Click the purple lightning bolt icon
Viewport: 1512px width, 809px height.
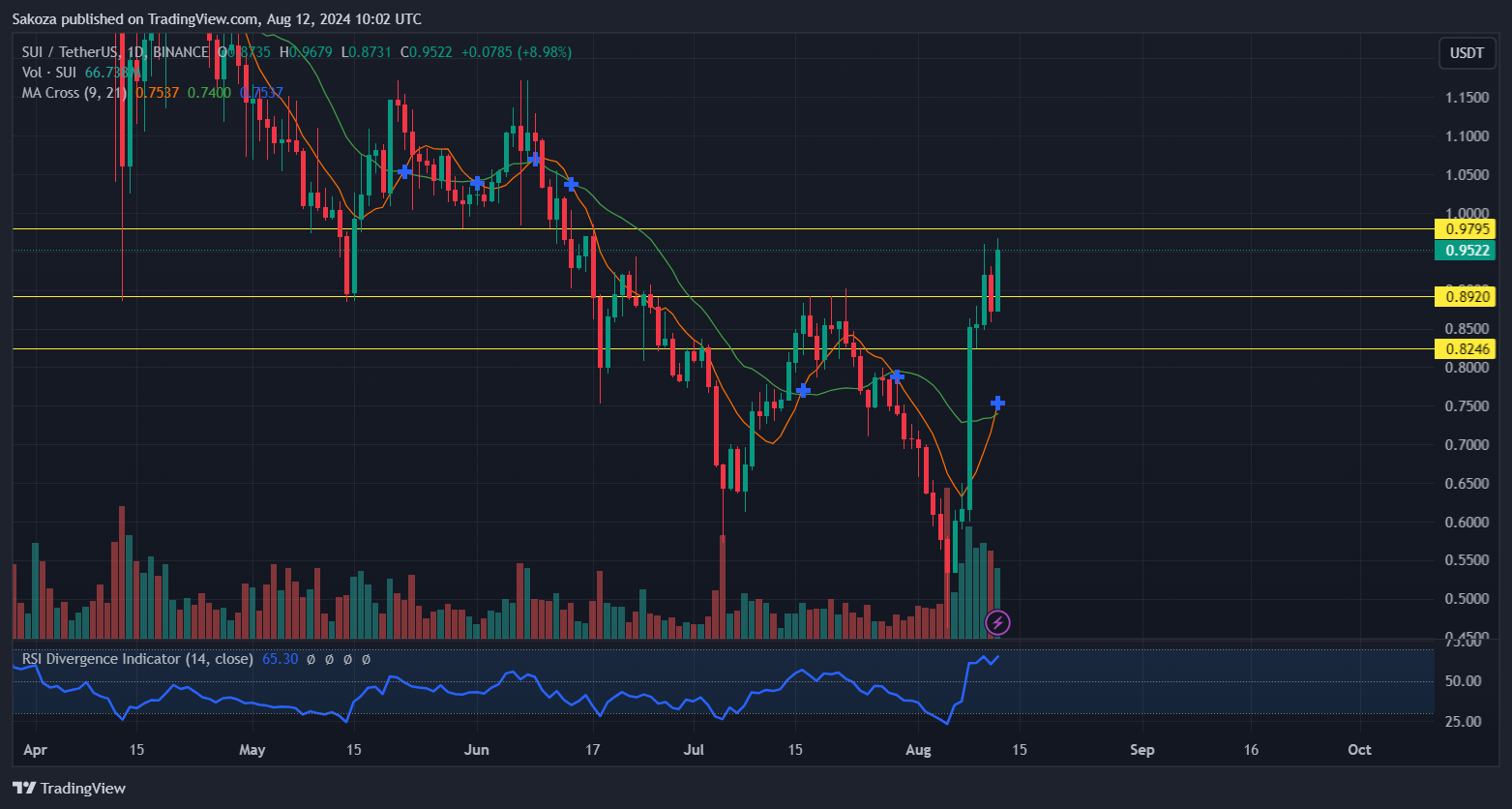click(997, 622)
